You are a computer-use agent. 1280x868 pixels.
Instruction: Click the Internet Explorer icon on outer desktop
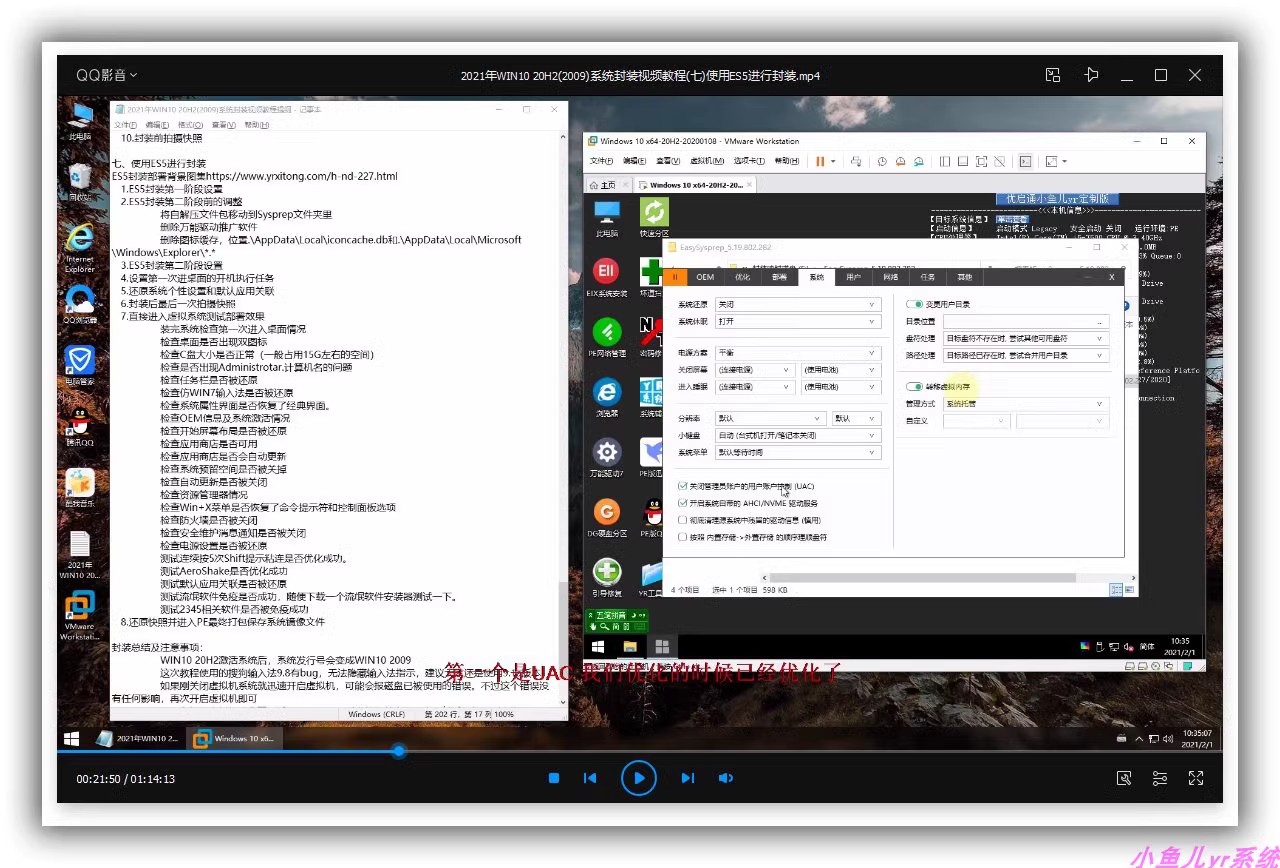[80, 248]
